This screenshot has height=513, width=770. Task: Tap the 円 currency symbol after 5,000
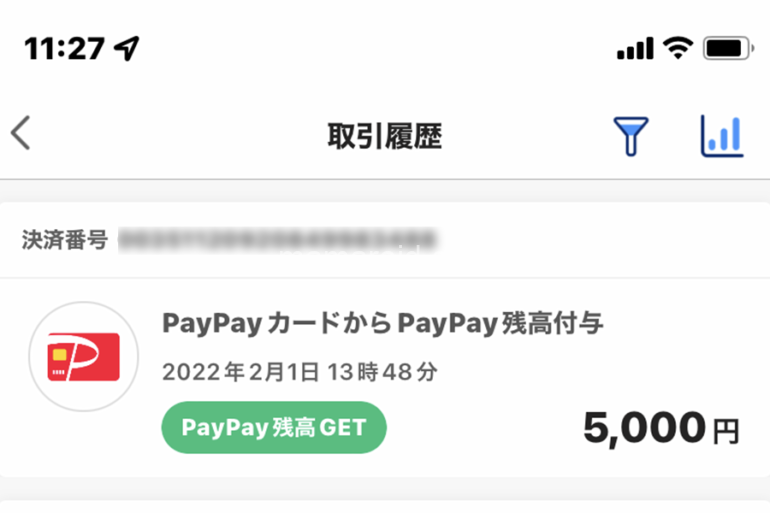pos(726,432)
